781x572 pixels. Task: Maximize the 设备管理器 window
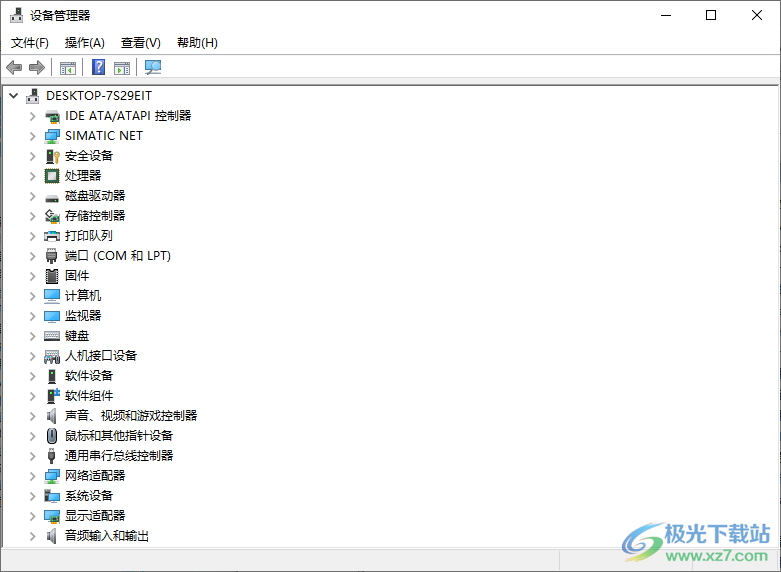[711, 15]
